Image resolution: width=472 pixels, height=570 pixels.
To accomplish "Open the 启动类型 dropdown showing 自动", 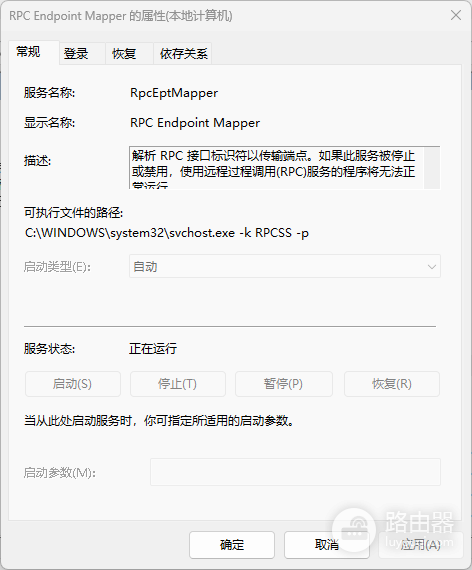I will point(285,266).
